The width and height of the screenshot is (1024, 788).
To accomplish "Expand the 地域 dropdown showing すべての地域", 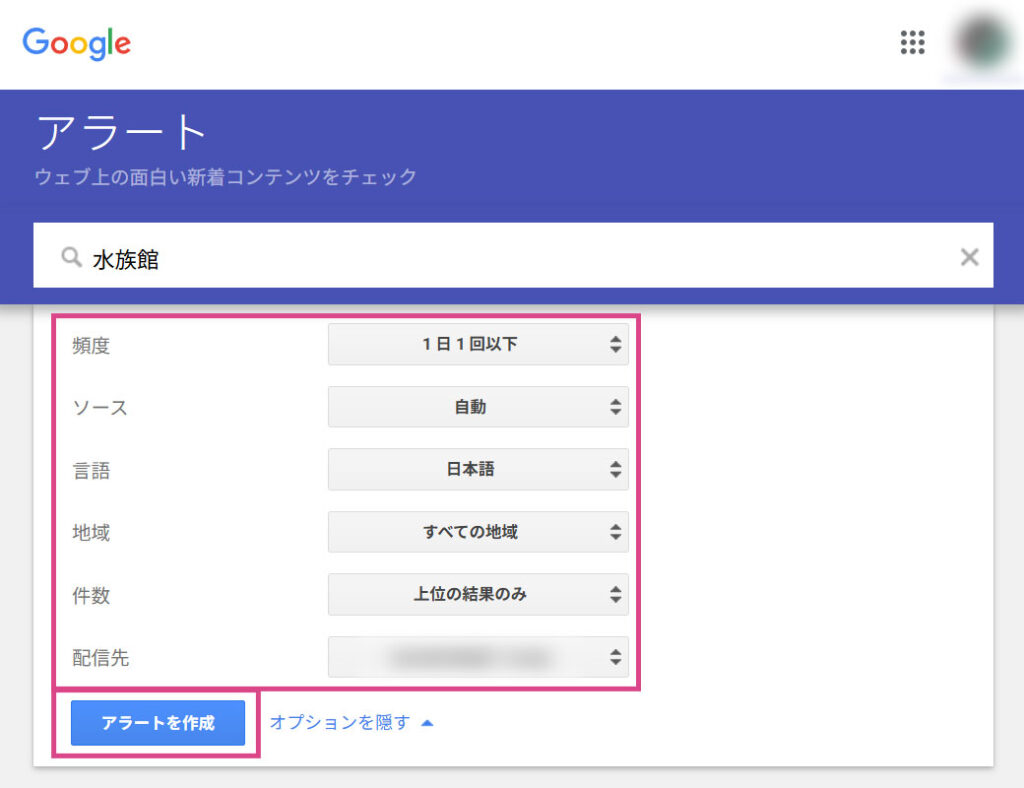I will point(478,532).
